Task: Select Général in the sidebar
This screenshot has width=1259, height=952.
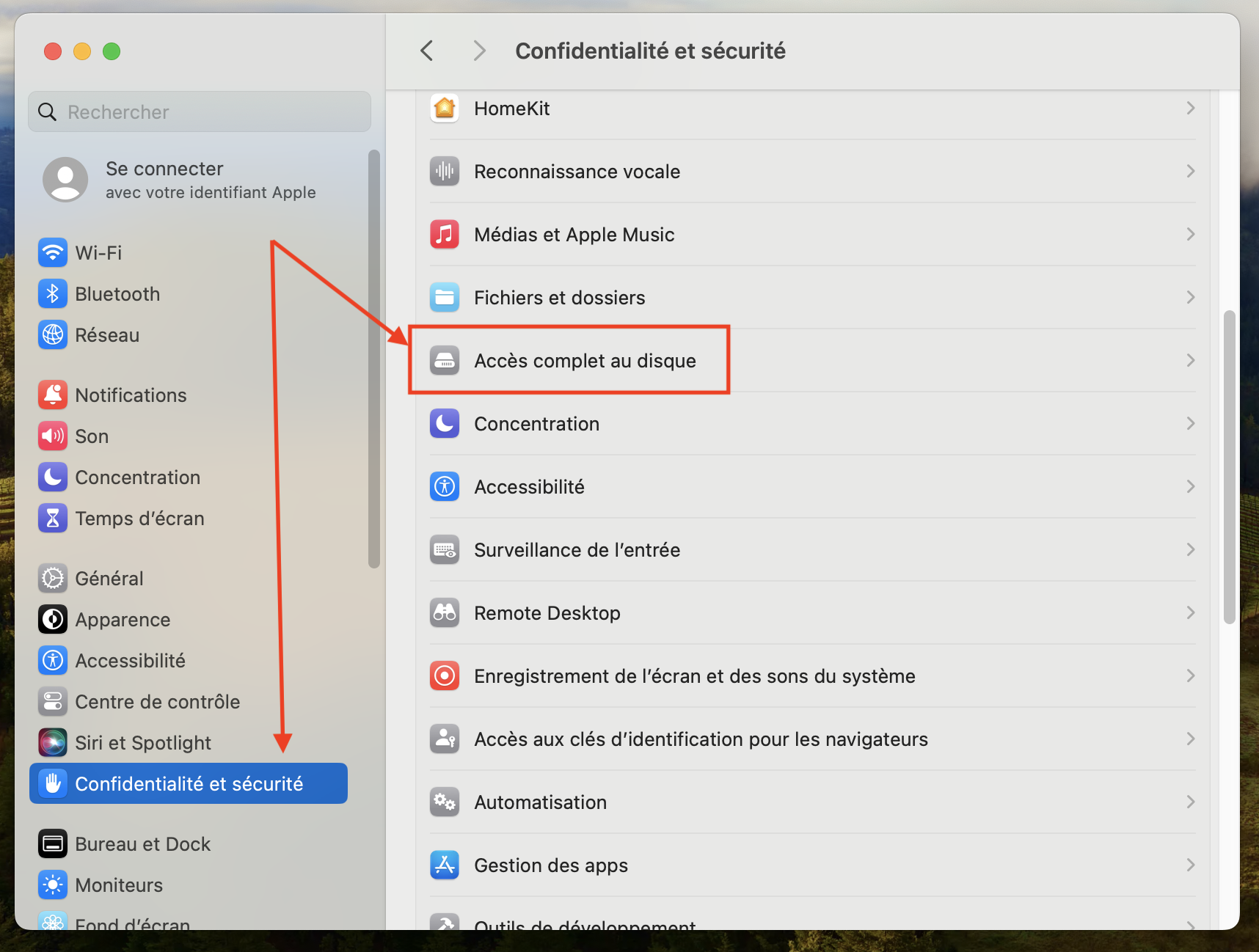Action: coord(109,579)
